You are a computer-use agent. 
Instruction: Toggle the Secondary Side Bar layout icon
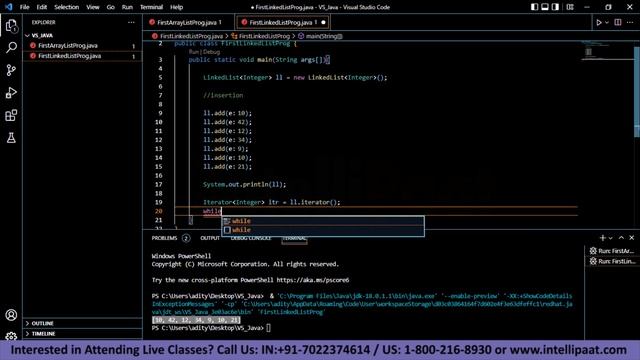[x=556, y=7]
